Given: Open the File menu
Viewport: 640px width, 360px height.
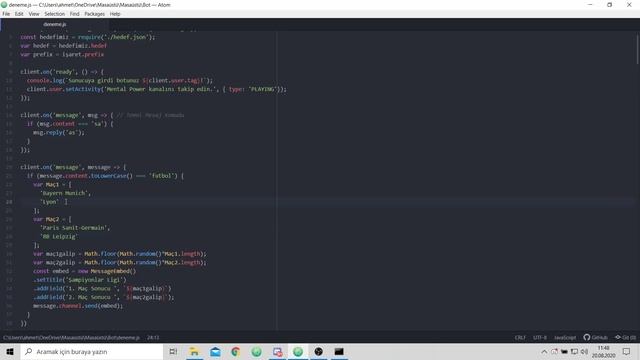Looking at the screenshot, I should [6, 14].
